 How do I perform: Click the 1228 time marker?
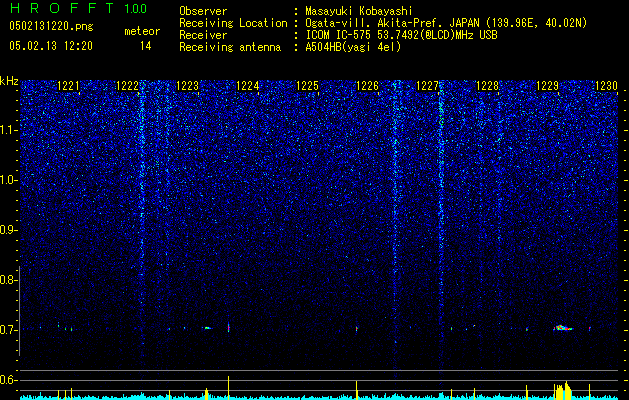click(x=487, y=86)
